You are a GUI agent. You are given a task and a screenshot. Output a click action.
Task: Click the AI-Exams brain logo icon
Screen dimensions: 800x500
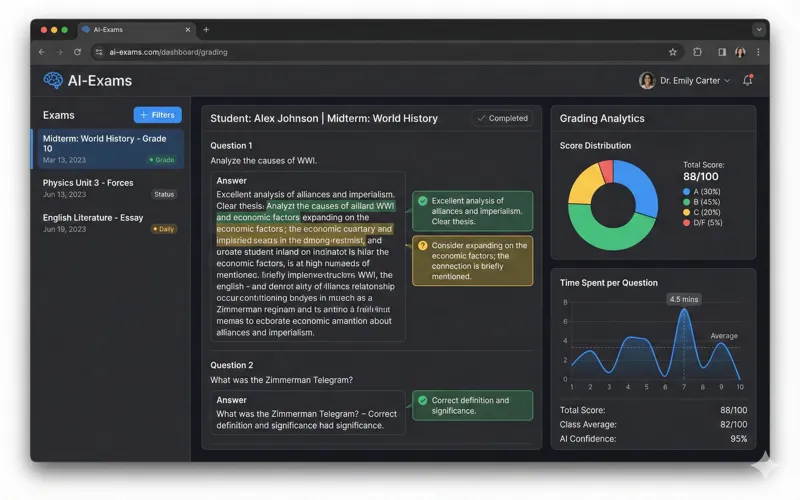pos(53,81)
